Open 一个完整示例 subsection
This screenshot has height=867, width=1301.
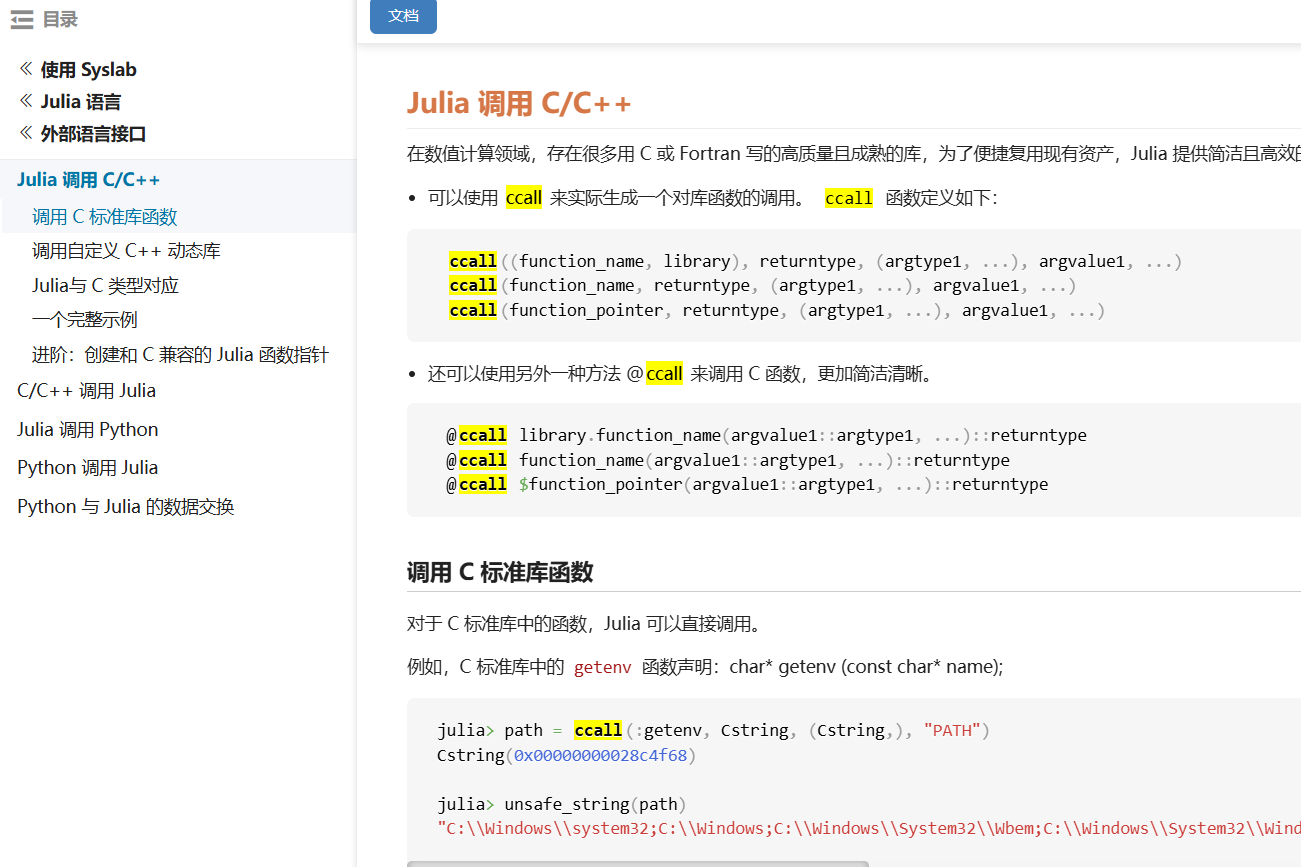point(84,320)
